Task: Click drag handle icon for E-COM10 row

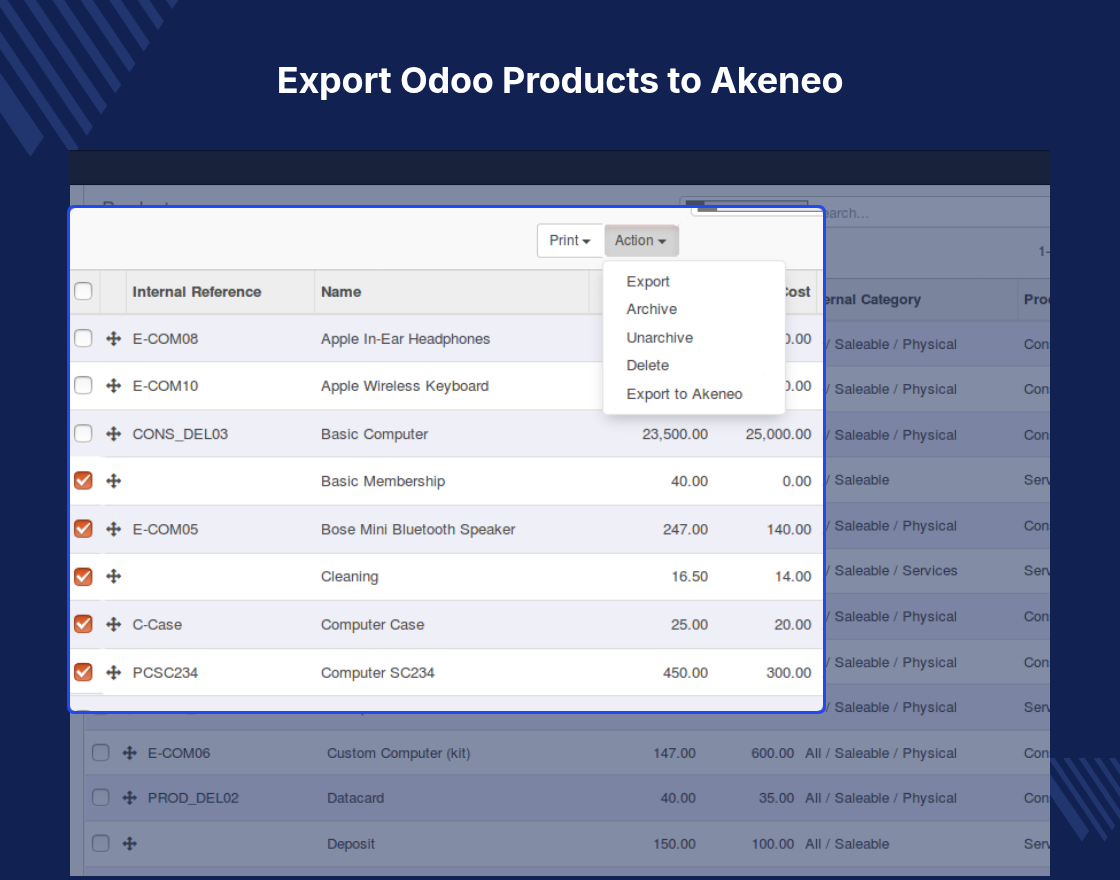Action: point(114,386)
